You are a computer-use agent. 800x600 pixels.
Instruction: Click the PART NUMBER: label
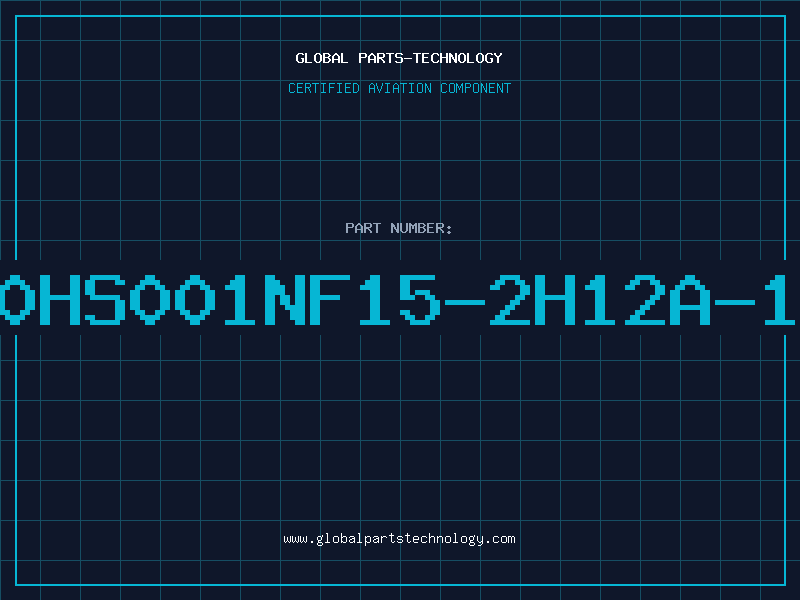(399, 228)
